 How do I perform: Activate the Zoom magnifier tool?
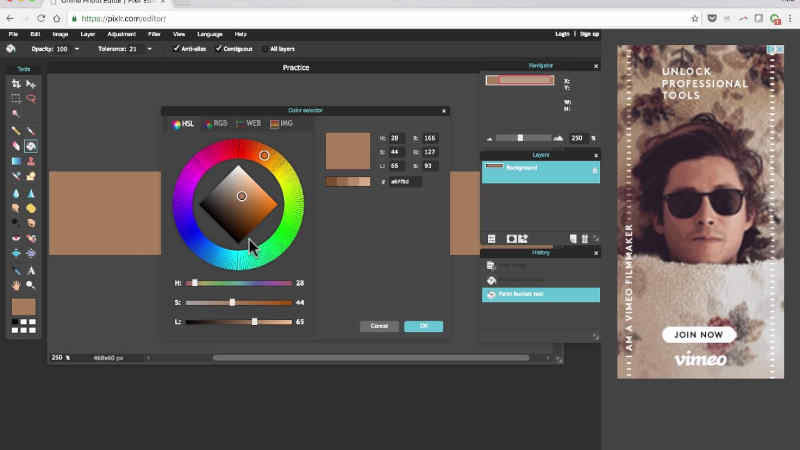click(31, 285)
